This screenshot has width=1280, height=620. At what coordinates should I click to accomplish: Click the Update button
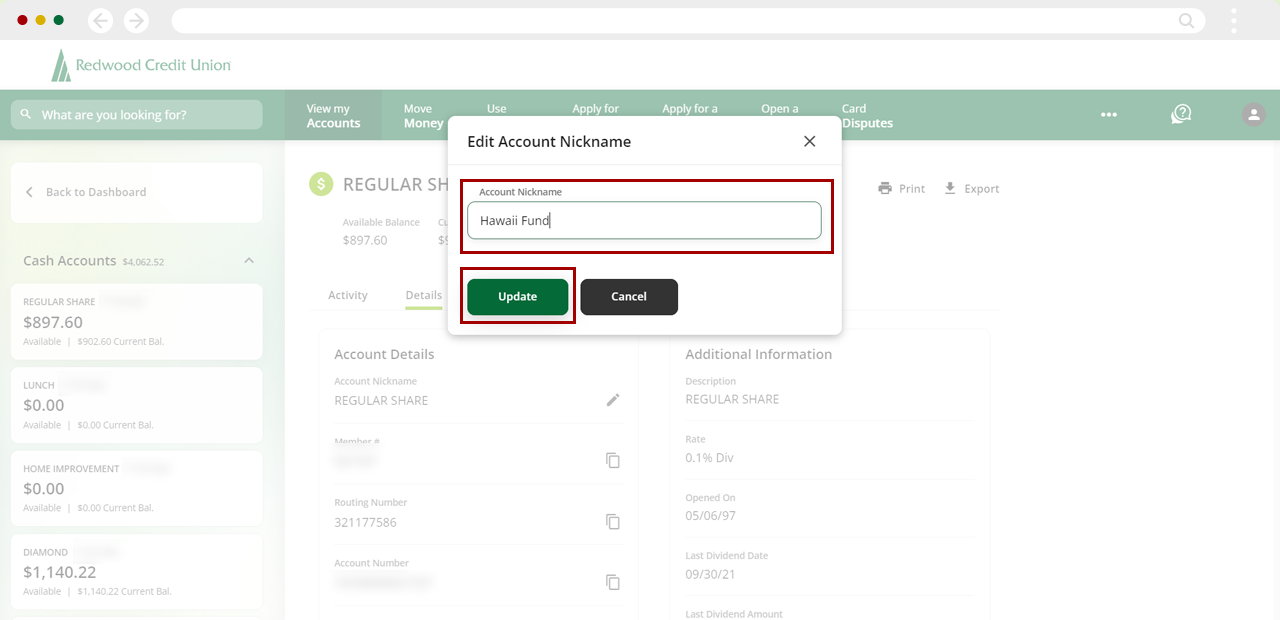(518, 296)
